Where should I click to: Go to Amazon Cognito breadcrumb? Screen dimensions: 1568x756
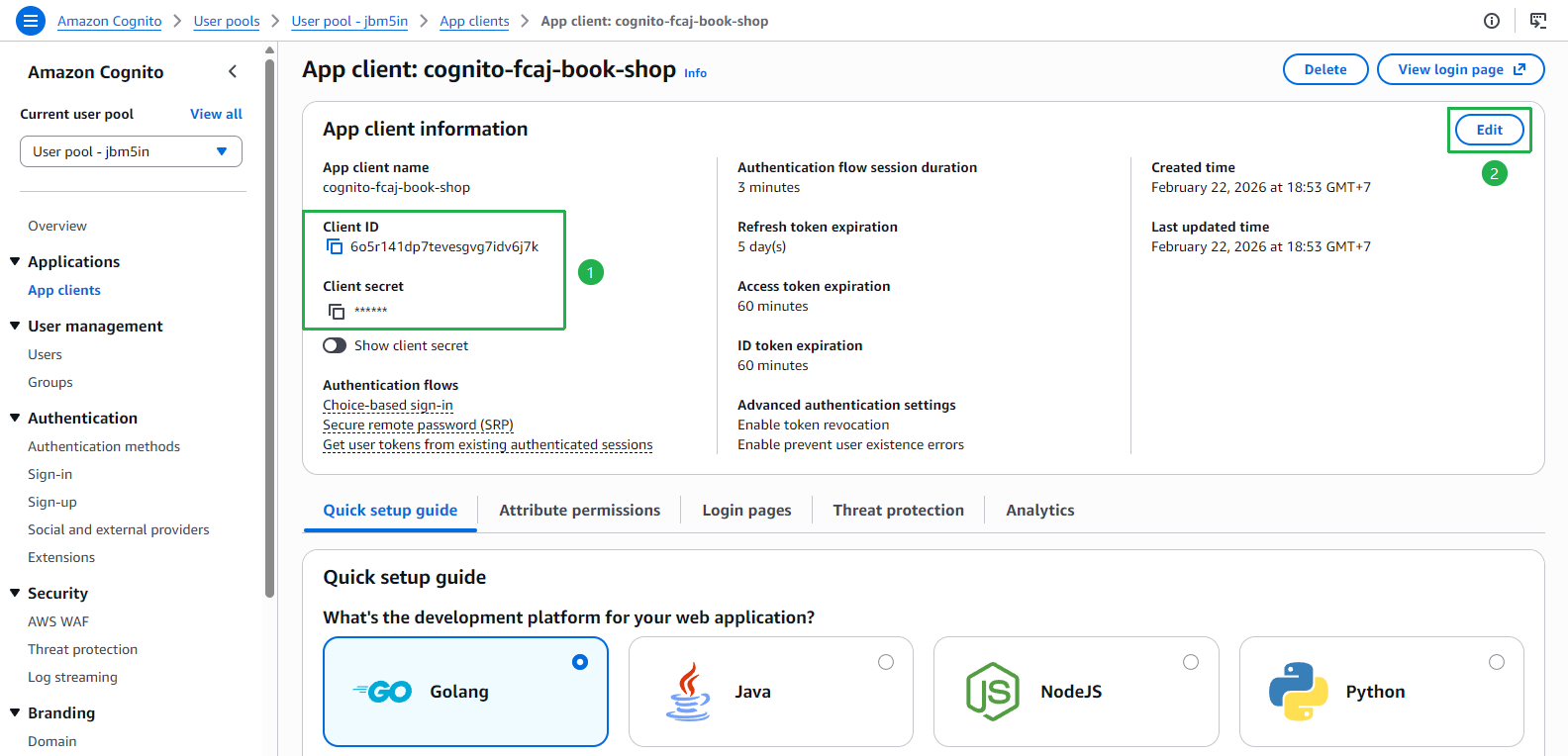coord(110,21)
